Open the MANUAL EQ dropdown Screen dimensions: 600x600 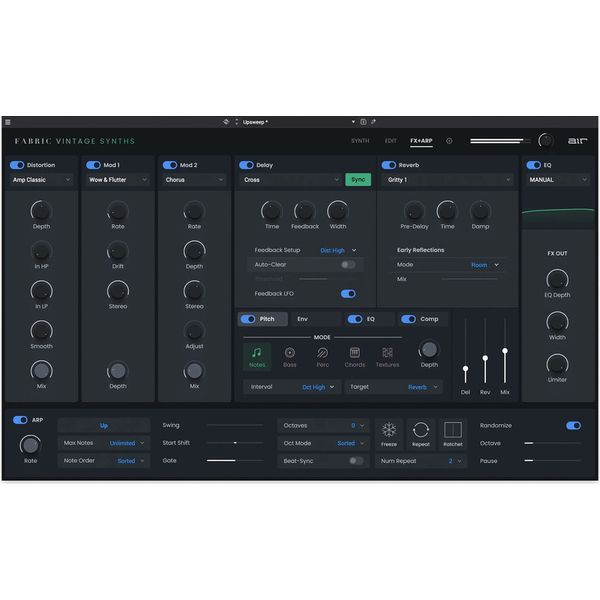point(557,180)
